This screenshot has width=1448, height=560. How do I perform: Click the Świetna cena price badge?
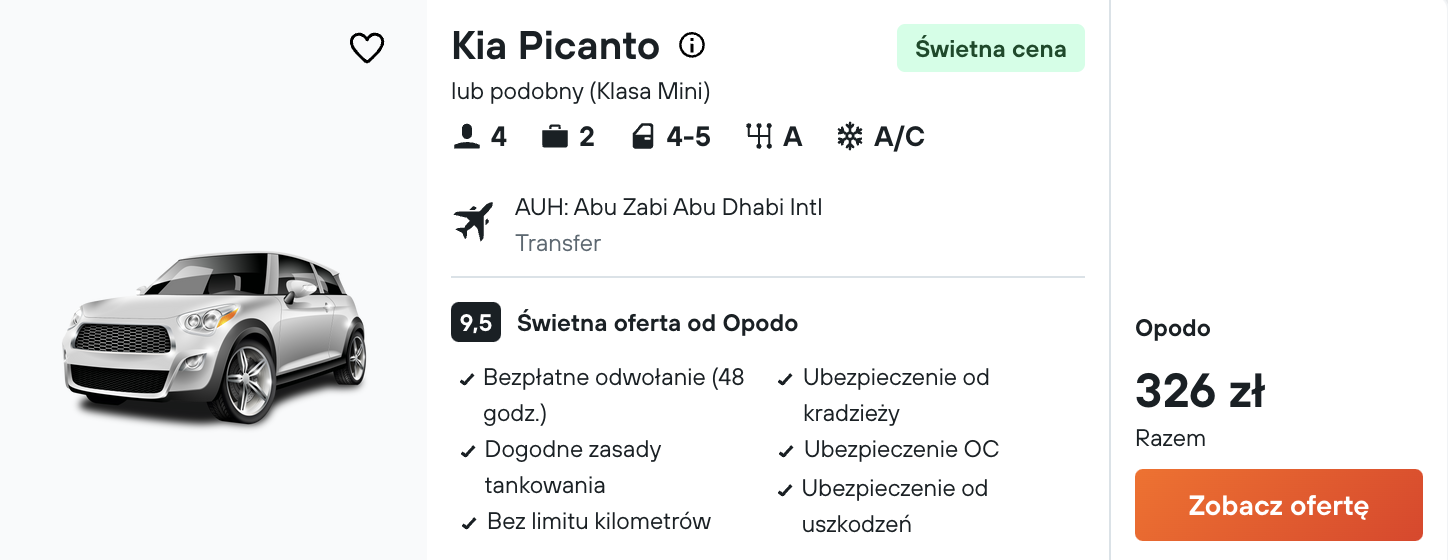pos(991,48)
